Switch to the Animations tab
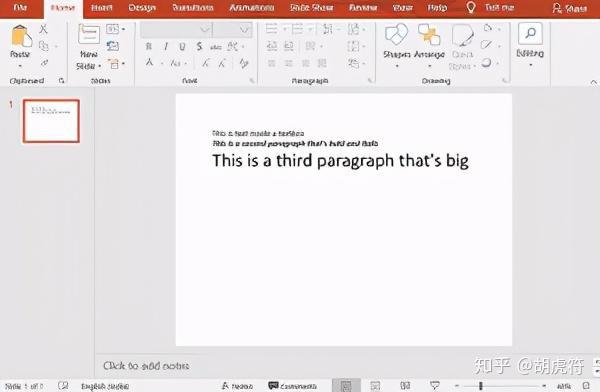 click(251, 8)
